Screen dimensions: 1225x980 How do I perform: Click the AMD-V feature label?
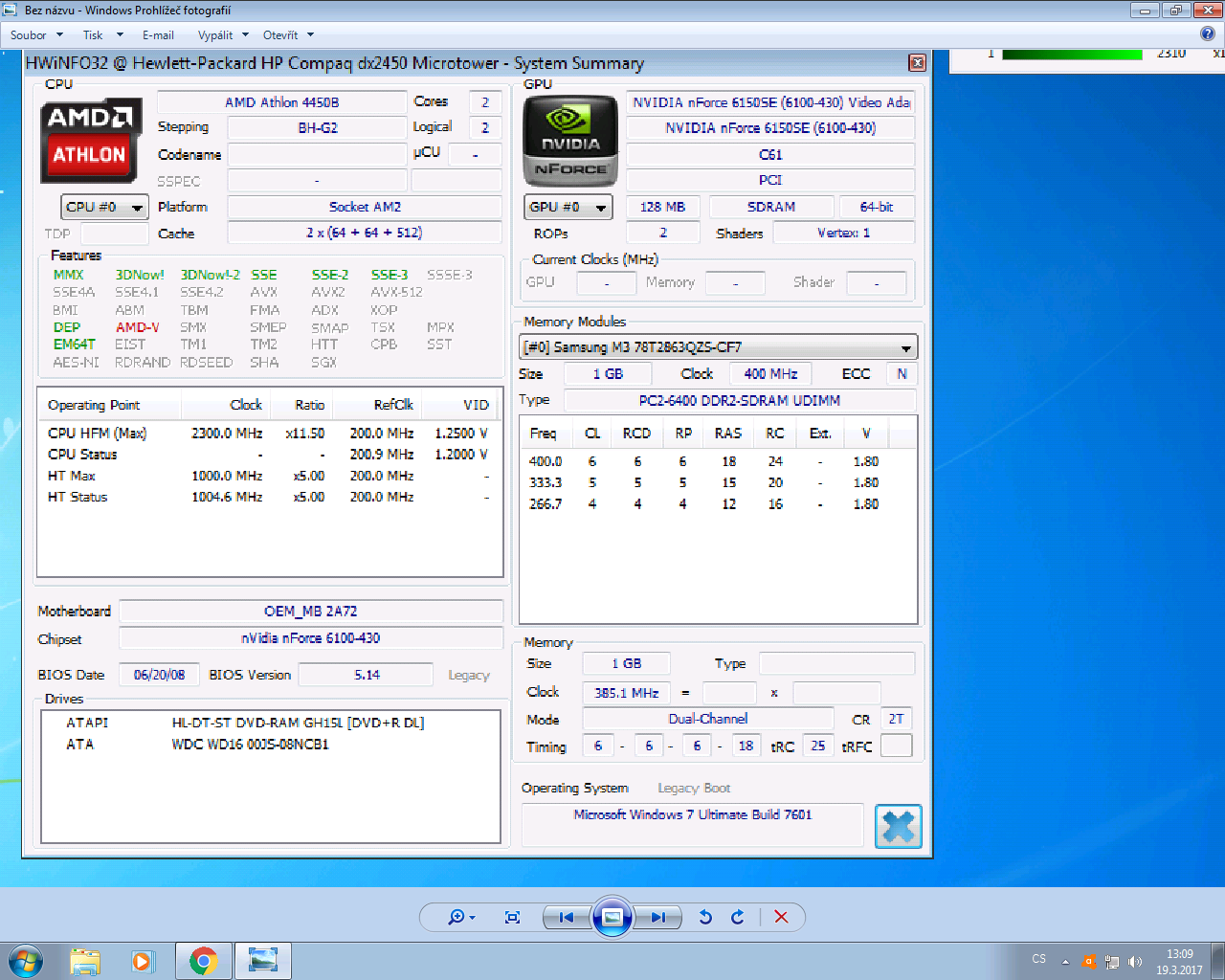[x=137, y=327]
